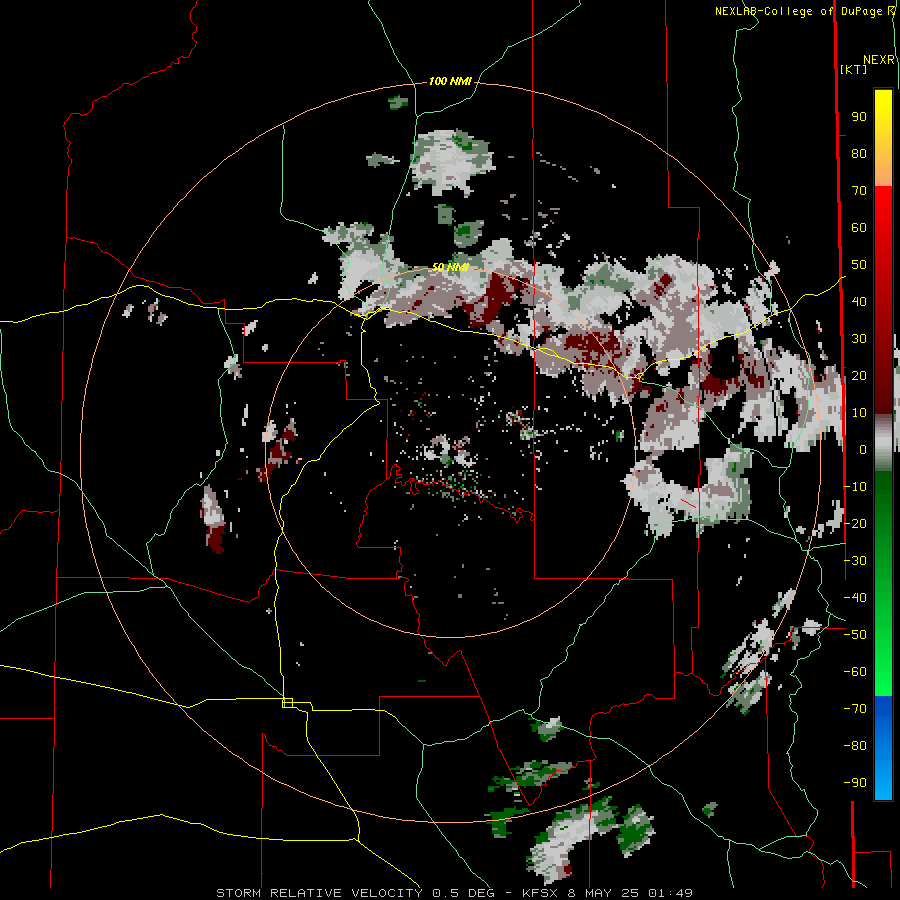900x900 pixels.
Task: Click the -50 value on the velocity scale
Action: pyautogui.click(x=855, y=635)
